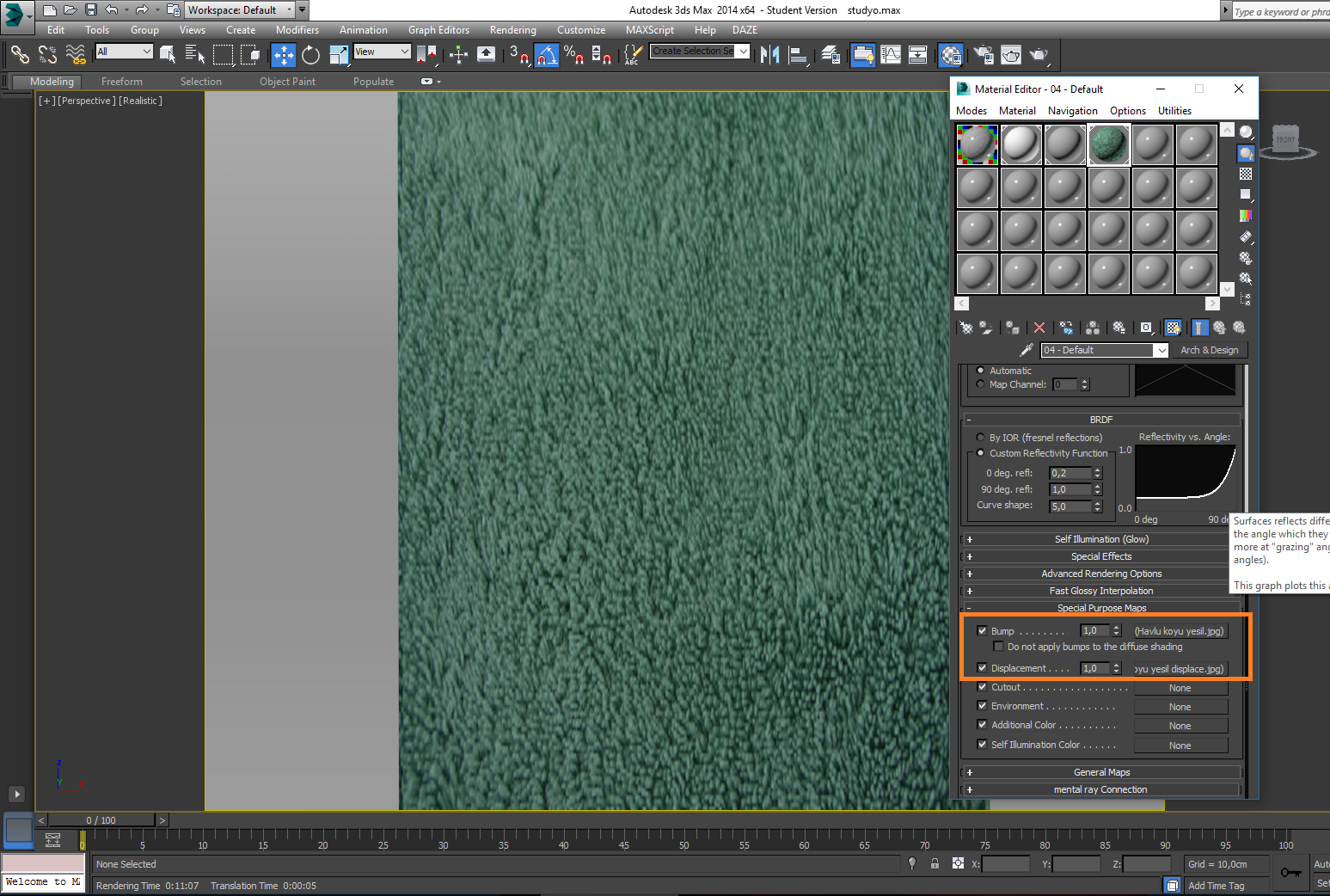This screenshot has height=896, width=1330.
Task: Click the Arch & Design material type button
Action: pos(1209,350)
